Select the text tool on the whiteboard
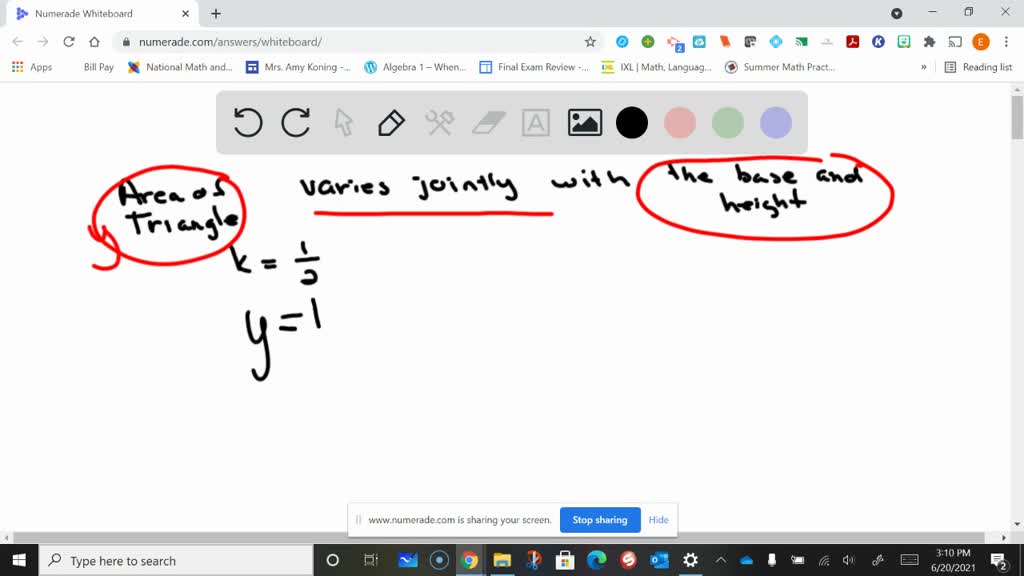Viewport: 1024px width, 576px height. tap(536, 122)
